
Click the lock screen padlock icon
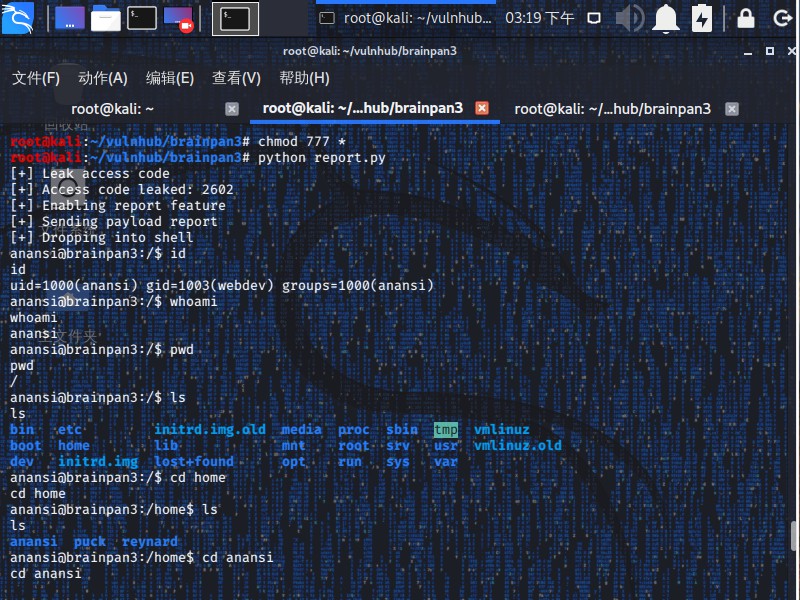745,18
